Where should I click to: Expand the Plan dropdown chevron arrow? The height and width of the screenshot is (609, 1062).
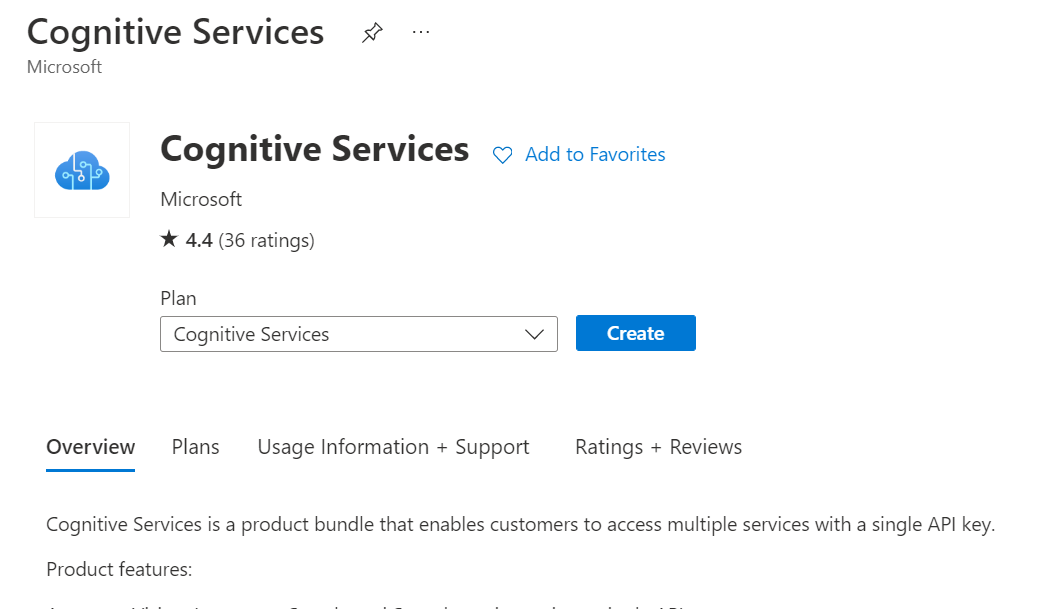pyautogui.click(x=534, y=335)
